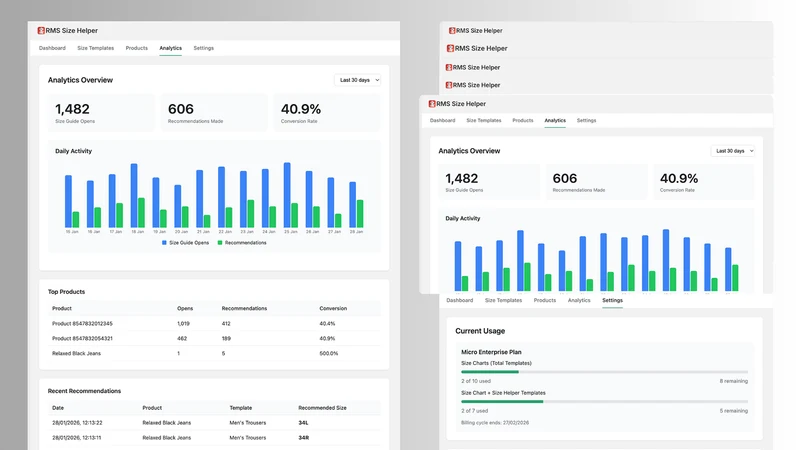Click the '2 of 7 used' usage text
This screenshot has height=450, width=800.
click(x=474, y=411)
